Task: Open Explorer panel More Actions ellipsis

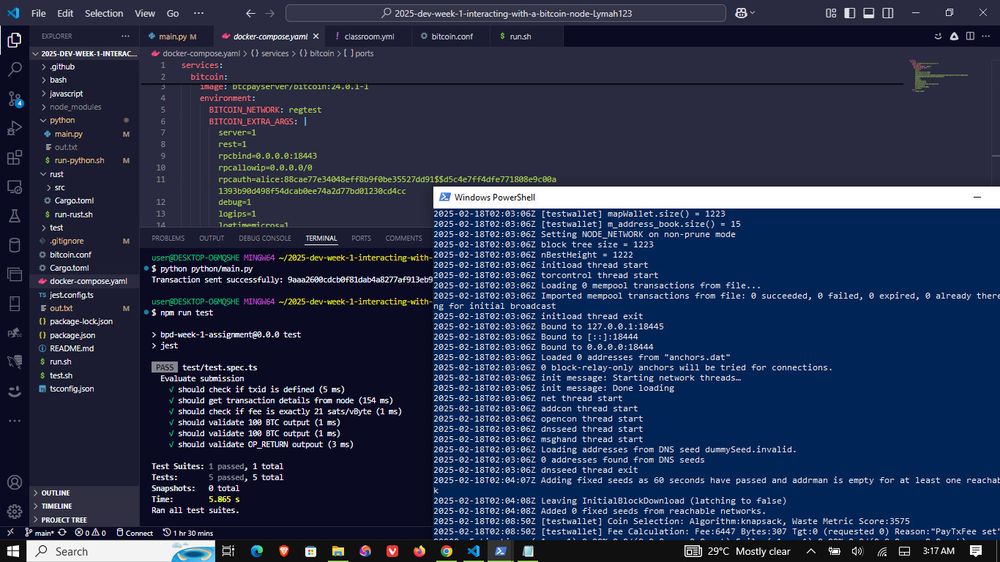Action: 125,36
